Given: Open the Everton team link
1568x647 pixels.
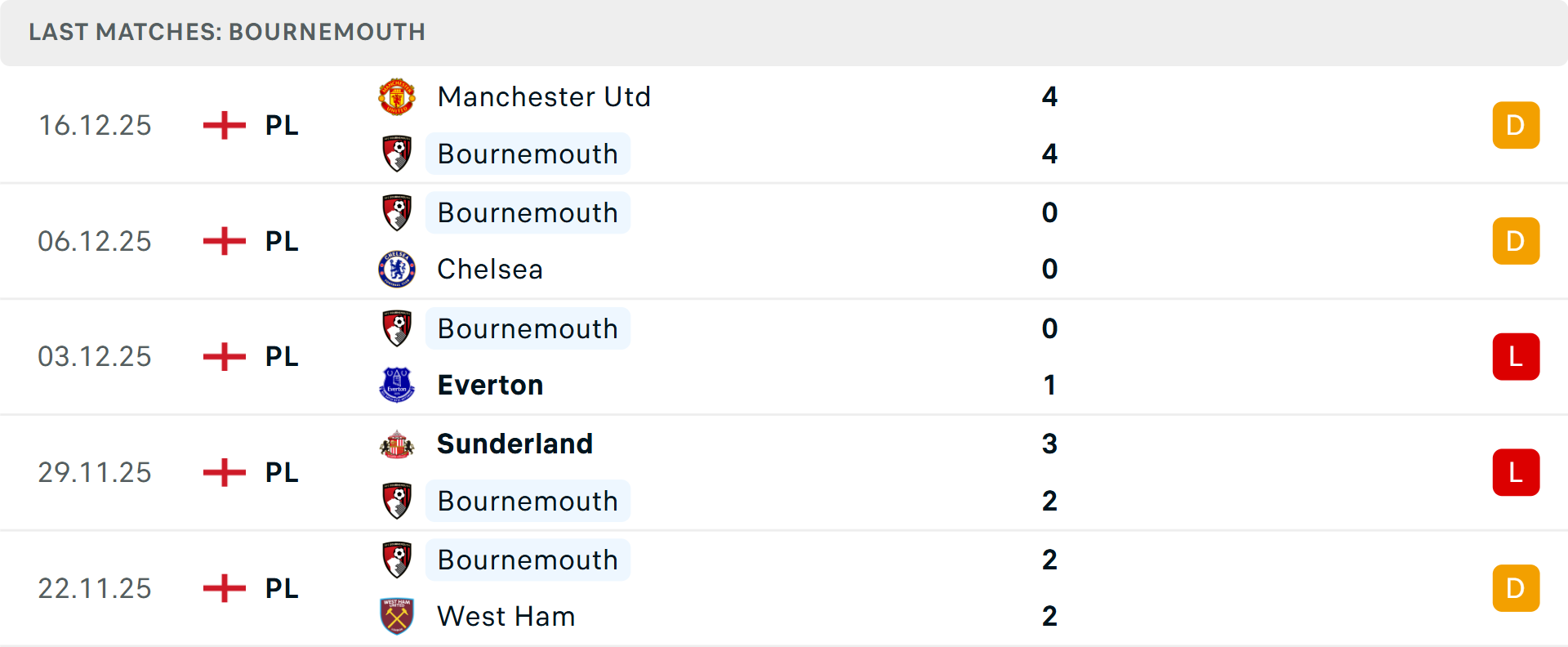Looking at the screenshot, I should (x=490, y=385).
